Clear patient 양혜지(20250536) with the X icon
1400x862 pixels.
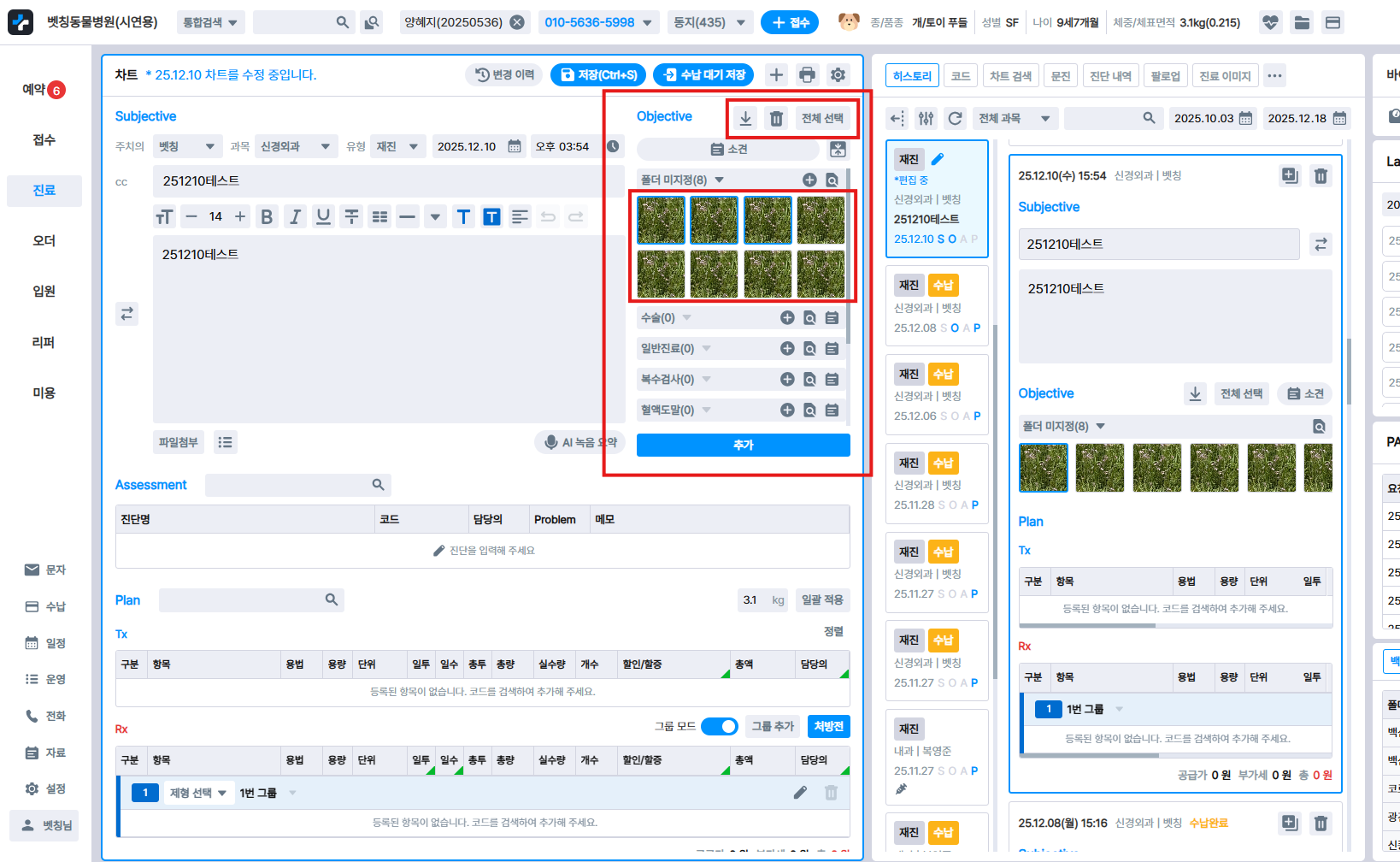[517, 22]
